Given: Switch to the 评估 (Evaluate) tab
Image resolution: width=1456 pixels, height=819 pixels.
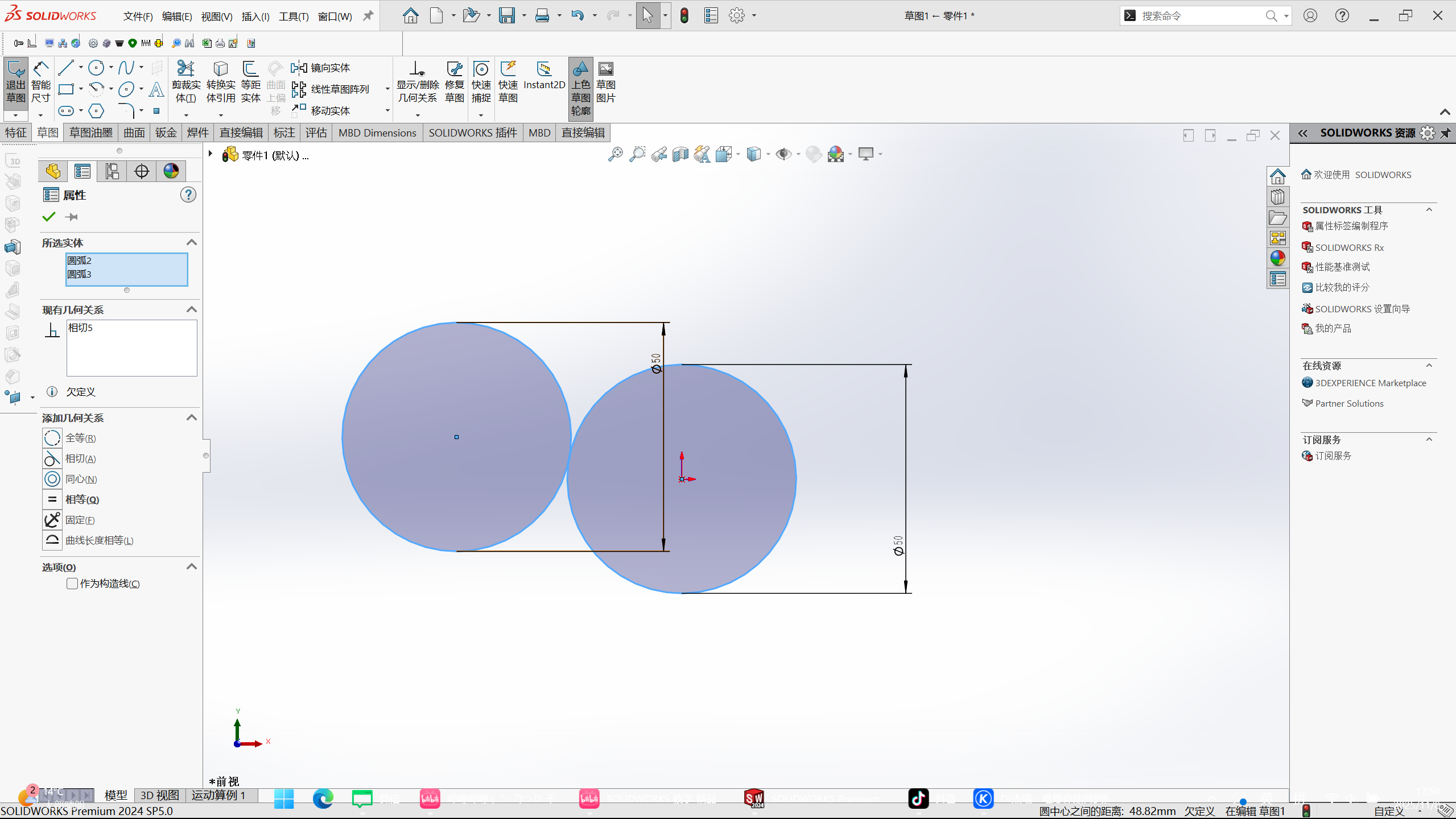Looking at the screenshot, I should [316, 133].
